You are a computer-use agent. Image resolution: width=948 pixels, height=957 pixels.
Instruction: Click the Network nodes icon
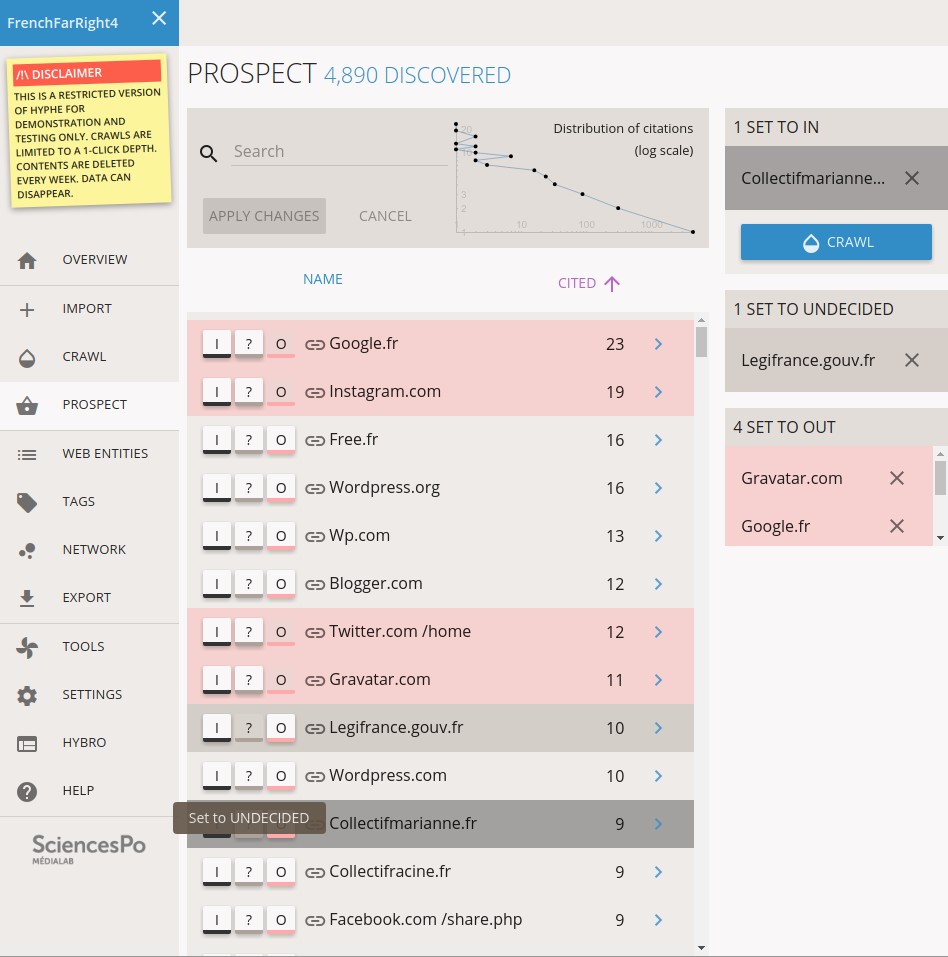(x=27, y=551)
